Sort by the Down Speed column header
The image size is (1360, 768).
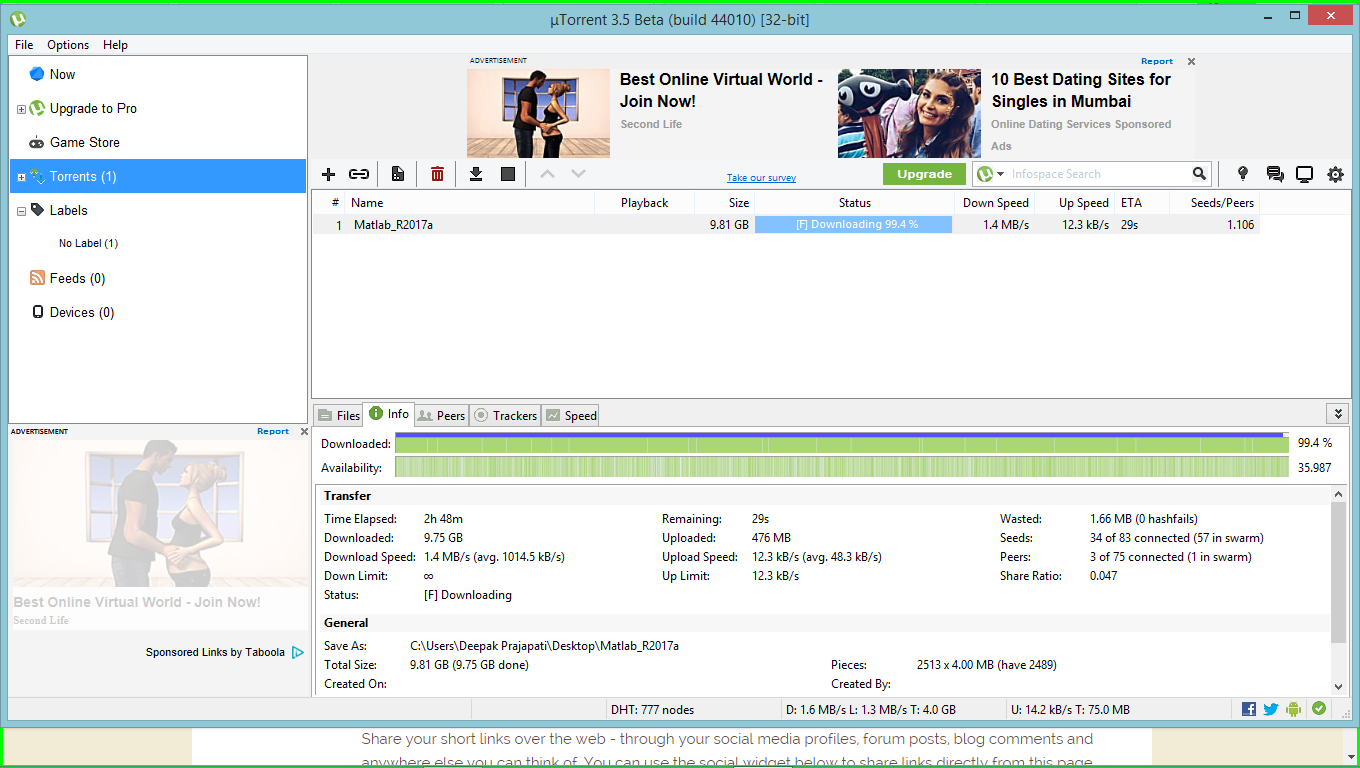coord(994,203)
